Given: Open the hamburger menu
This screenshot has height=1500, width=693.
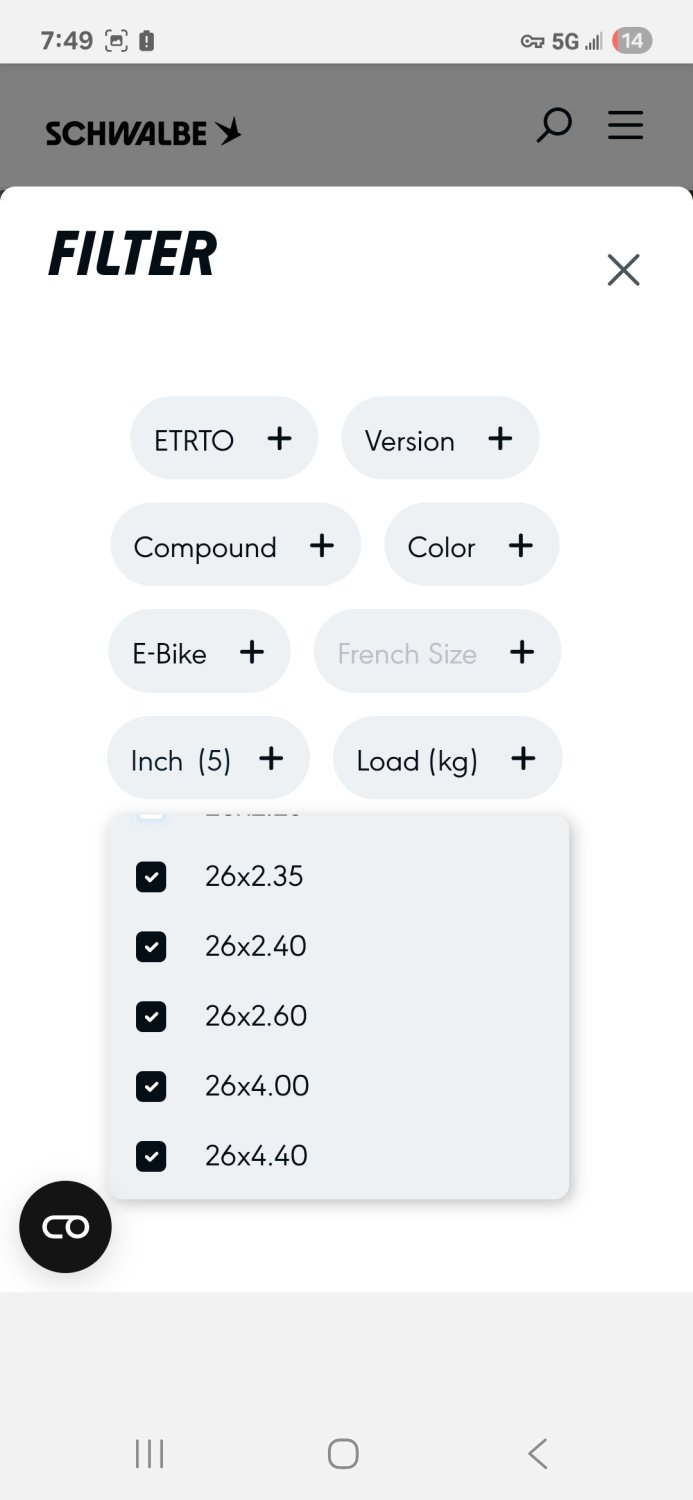Looking at the screenshot, I should [625, 126].
